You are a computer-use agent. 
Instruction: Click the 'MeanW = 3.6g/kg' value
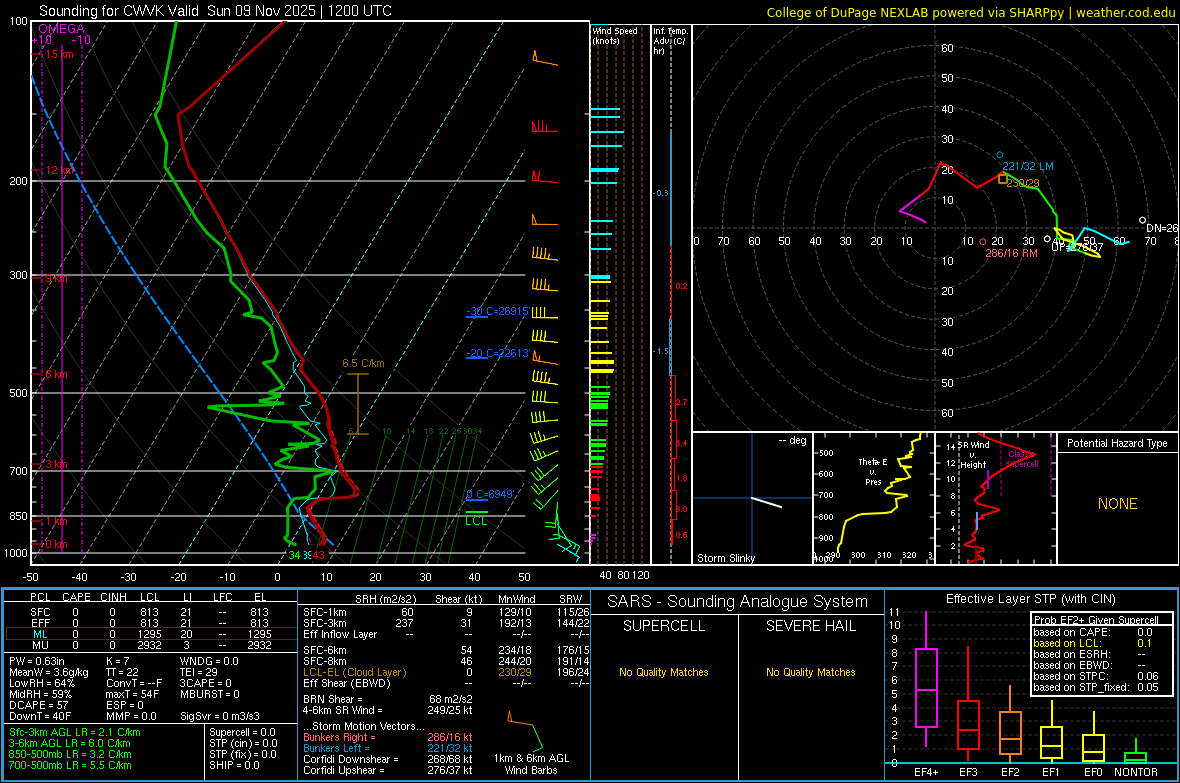pos(48,672)
